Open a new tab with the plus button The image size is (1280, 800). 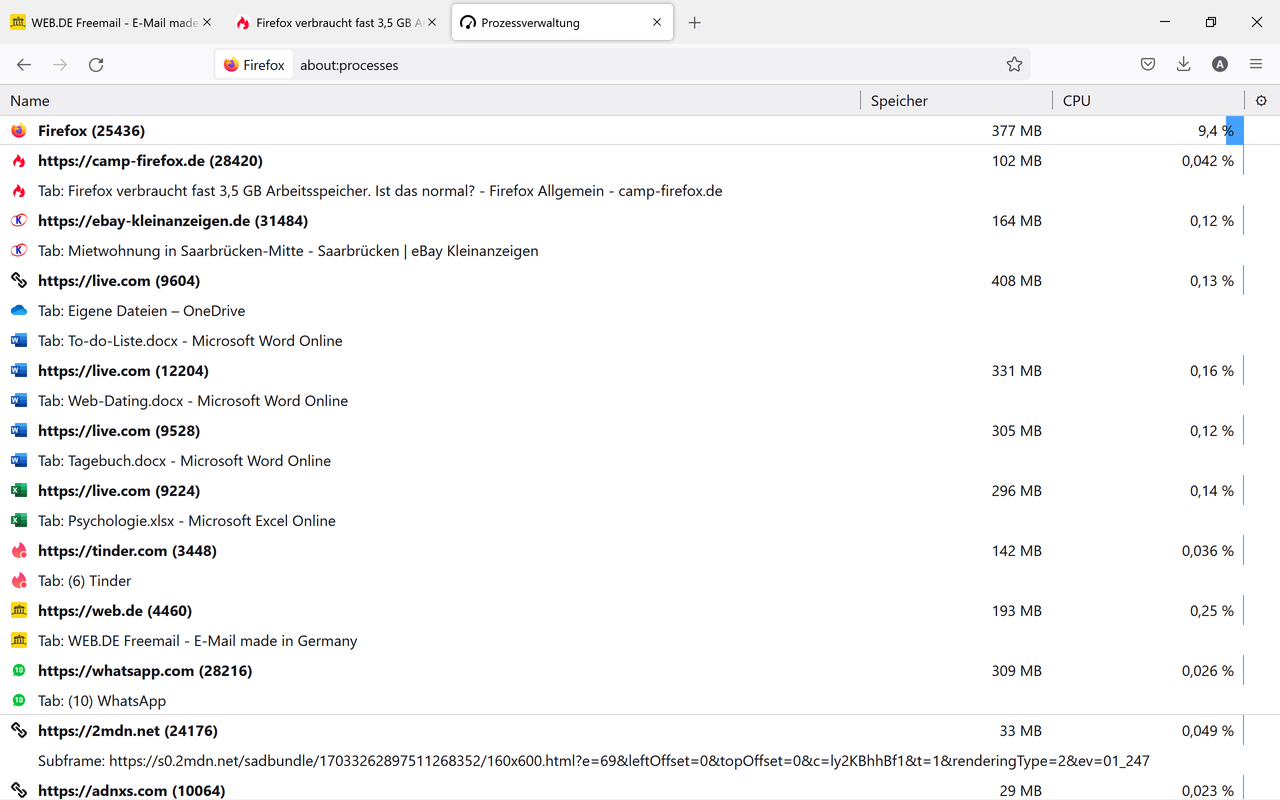click(694, 23)
